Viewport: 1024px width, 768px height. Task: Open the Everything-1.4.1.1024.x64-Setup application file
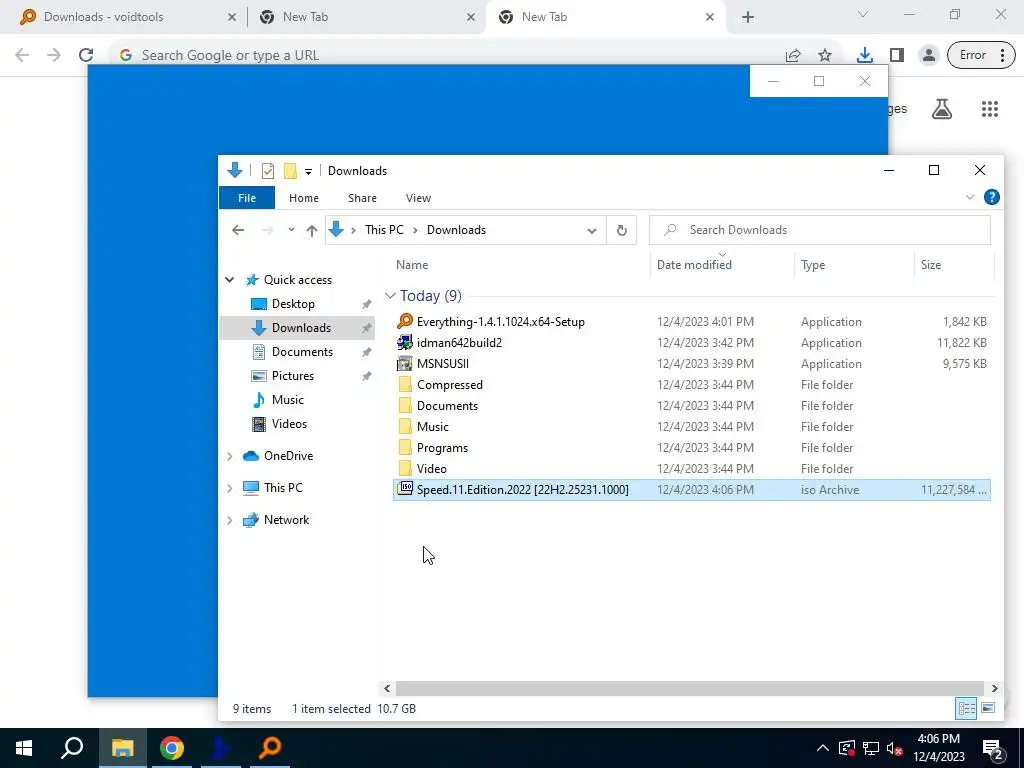(500, 321)
